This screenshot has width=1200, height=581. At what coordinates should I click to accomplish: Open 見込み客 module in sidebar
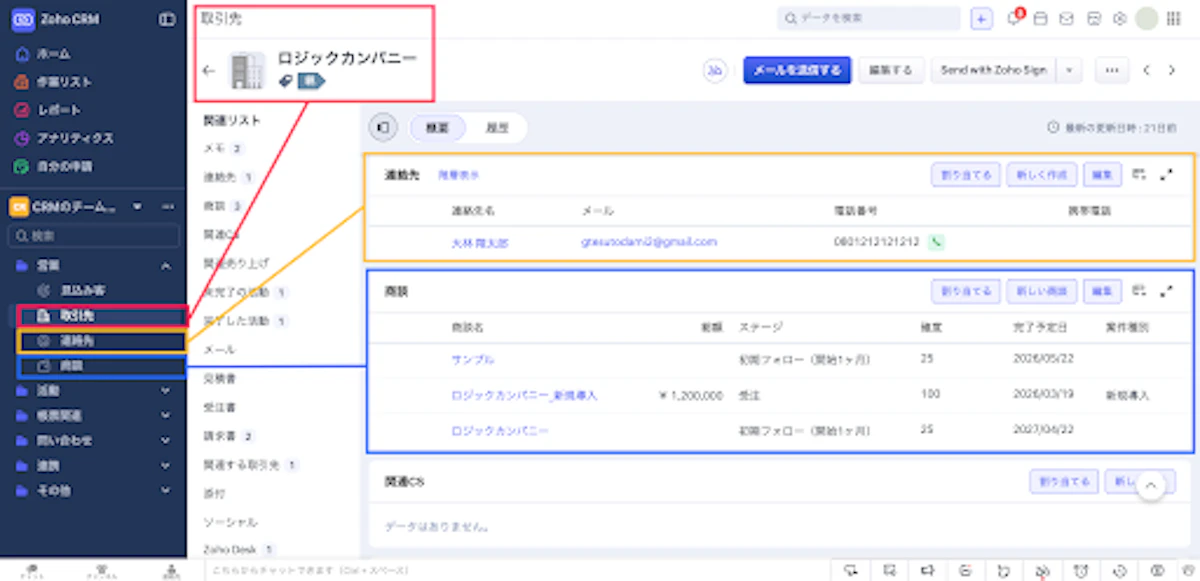tap(84, 290)
